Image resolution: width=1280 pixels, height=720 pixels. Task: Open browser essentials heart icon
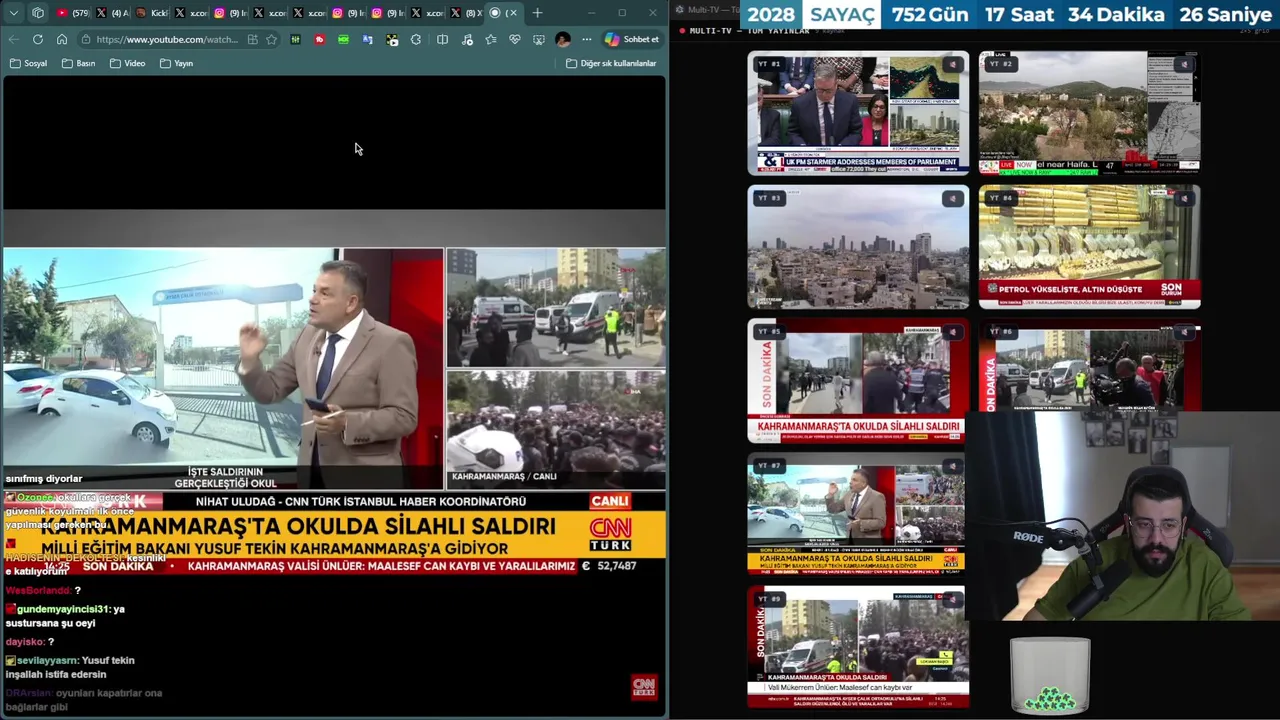click(x=514, y=39)
